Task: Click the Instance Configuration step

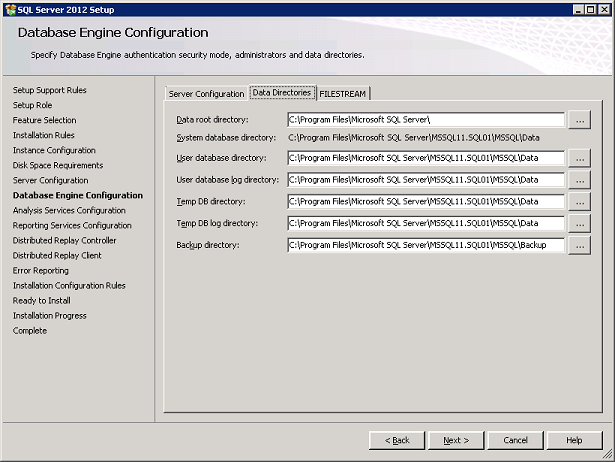Action: tap(54, 150)
